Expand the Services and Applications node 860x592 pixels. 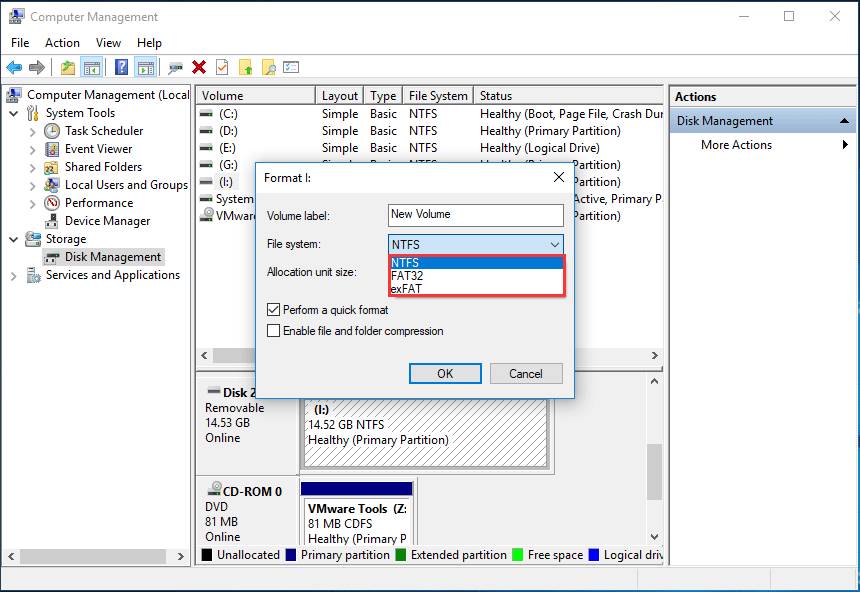[16, 275]
